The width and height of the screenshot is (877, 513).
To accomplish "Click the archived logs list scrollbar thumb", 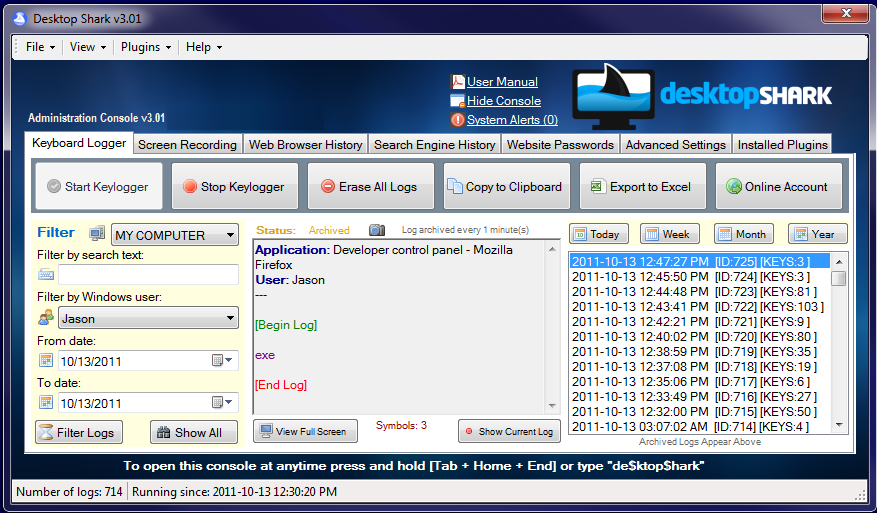I will pos(838,278).
